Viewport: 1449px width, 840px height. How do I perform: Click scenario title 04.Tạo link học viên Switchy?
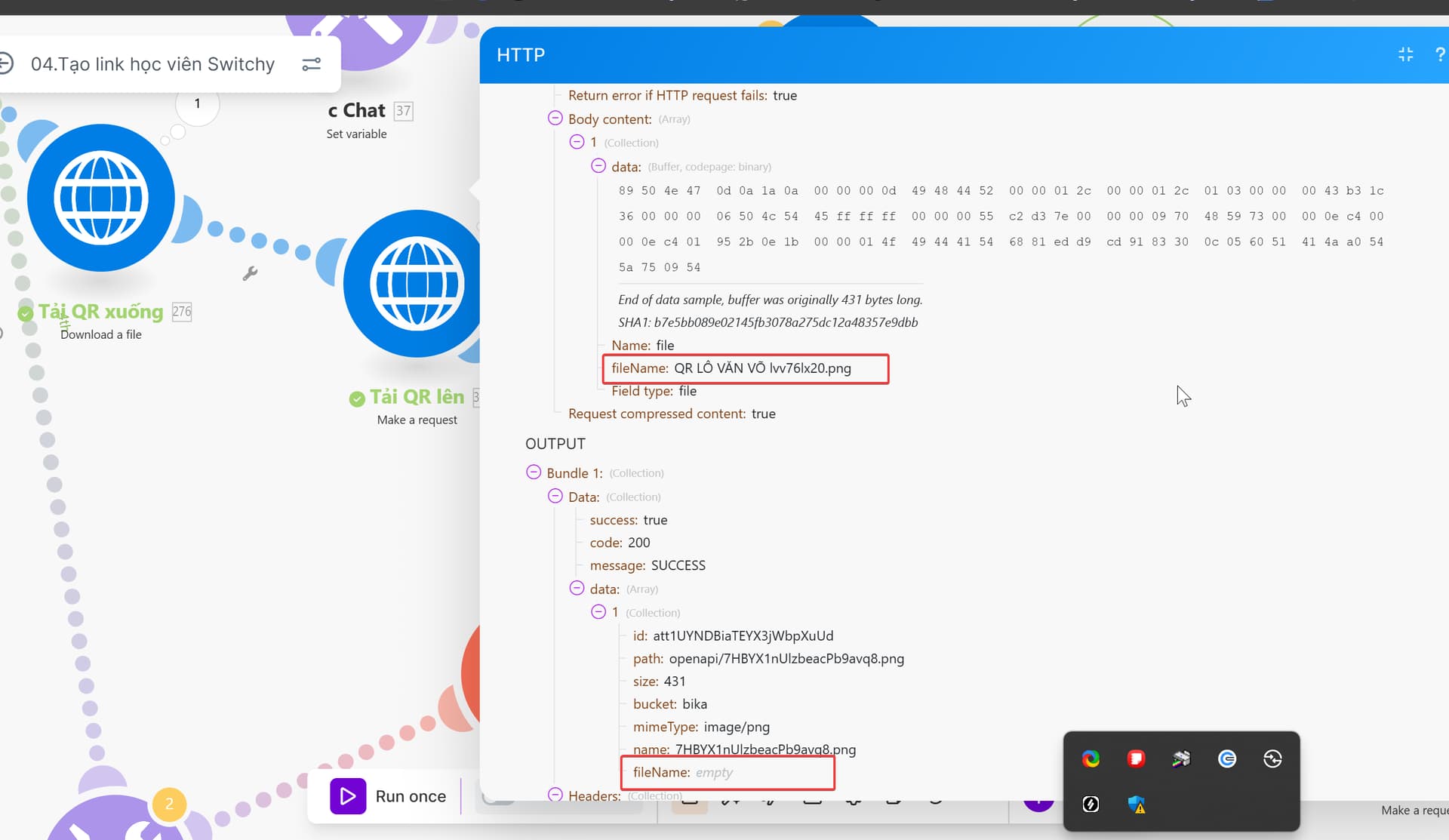point(152,64)
